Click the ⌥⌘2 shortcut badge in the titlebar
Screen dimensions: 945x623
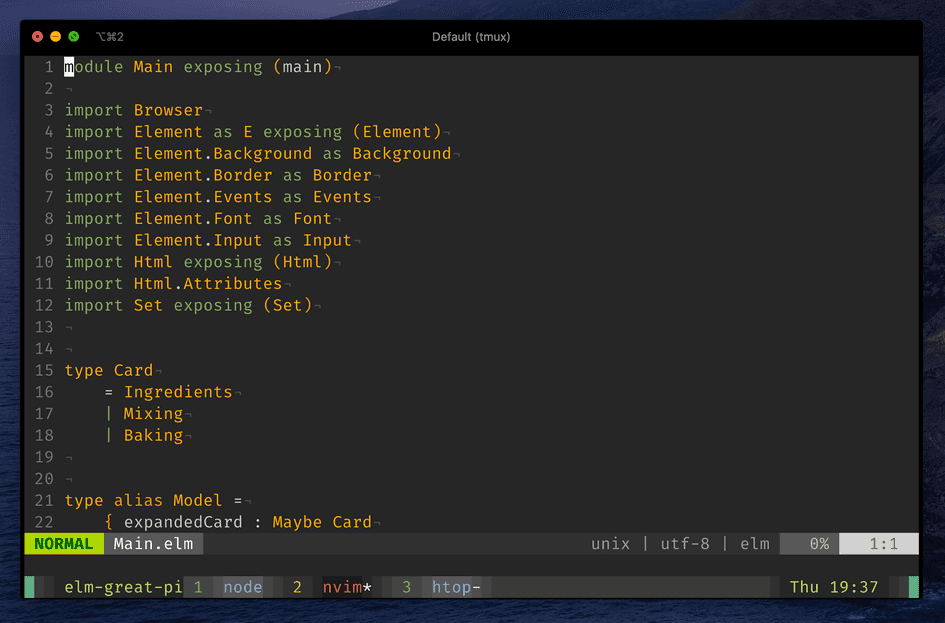[x=110, y=36]
